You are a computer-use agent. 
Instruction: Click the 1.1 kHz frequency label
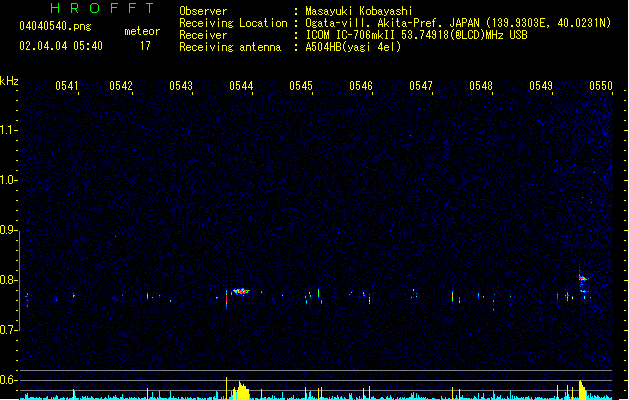click(x=7, y=130)
